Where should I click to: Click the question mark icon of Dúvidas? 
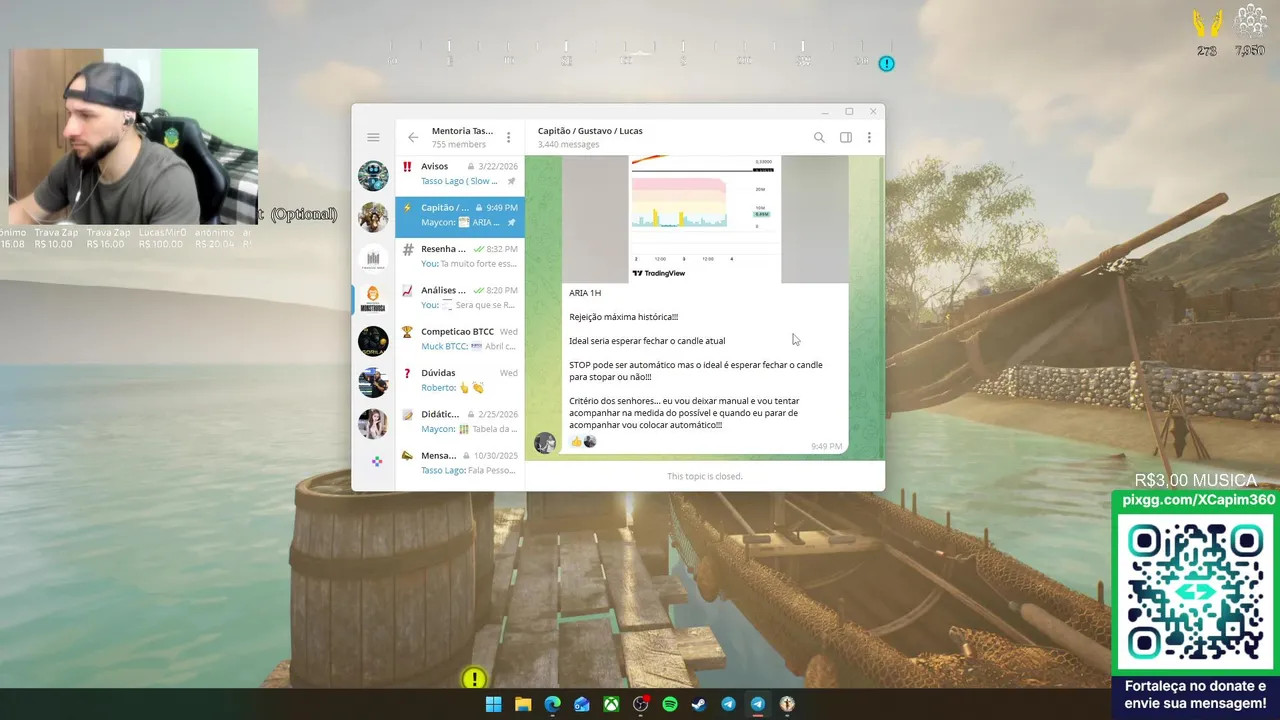click(x=407, y=373)
